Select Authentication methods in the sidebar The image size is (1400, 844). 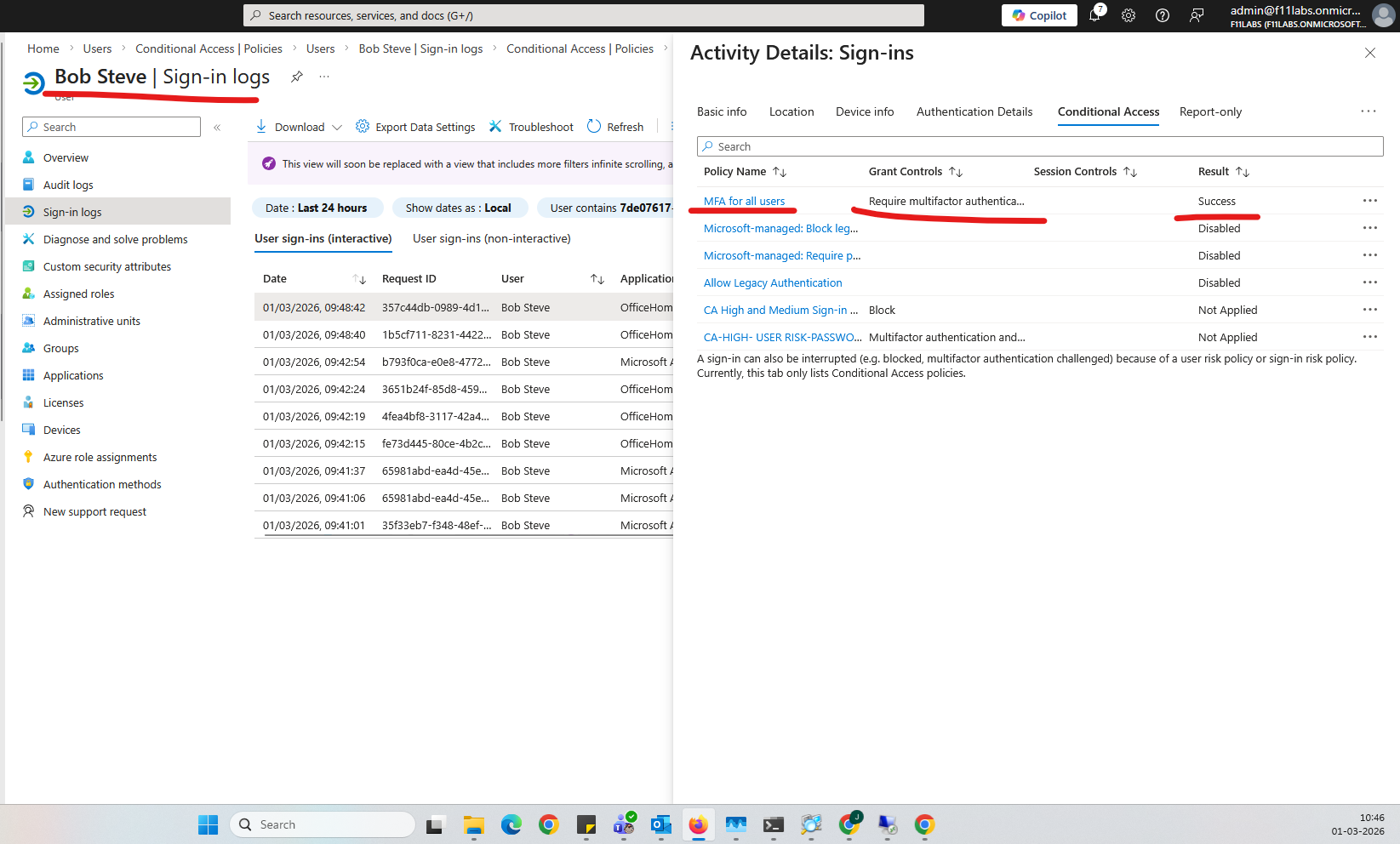[102, 484]
